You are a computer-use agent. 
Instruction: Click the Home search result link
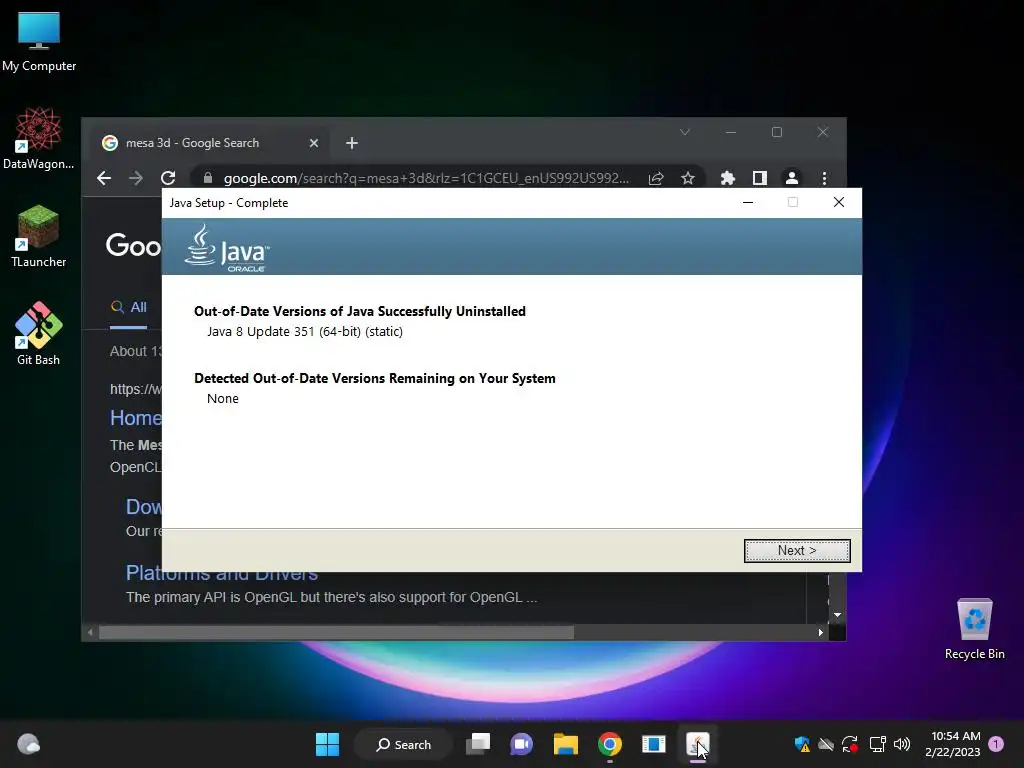click(x=135, y=418)
